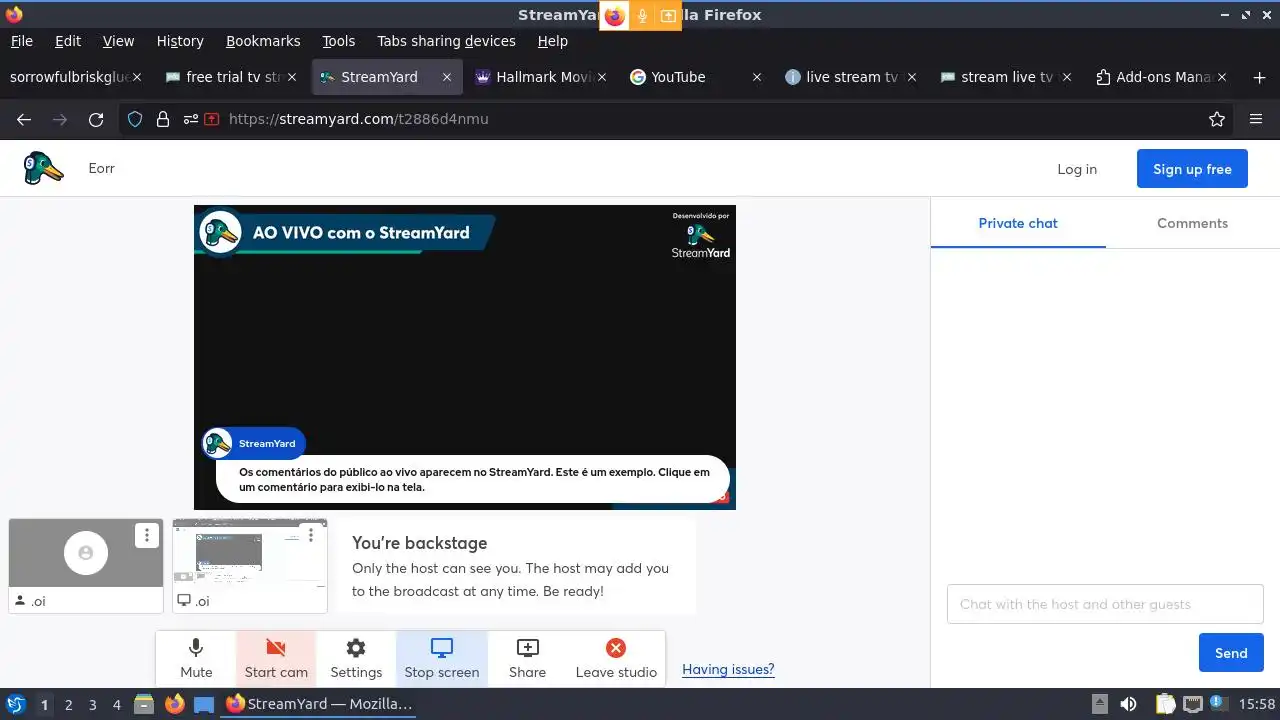Close the Hallmark Movies tab

[x=602, y=77]
